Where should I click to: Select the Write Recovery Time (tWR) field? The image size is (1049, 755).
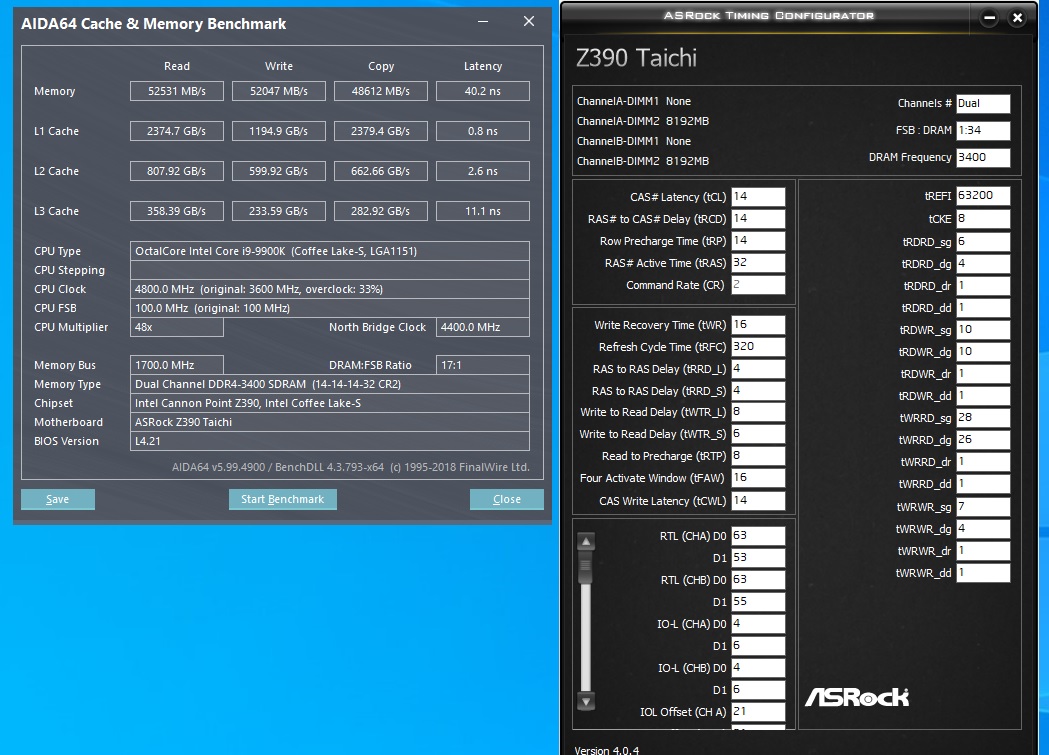pos(758,325)
